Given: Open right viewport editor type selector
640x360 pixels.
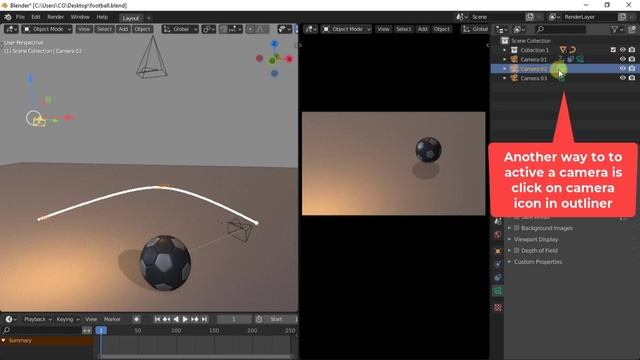Looking at the screenshot, I should [311, 29].
